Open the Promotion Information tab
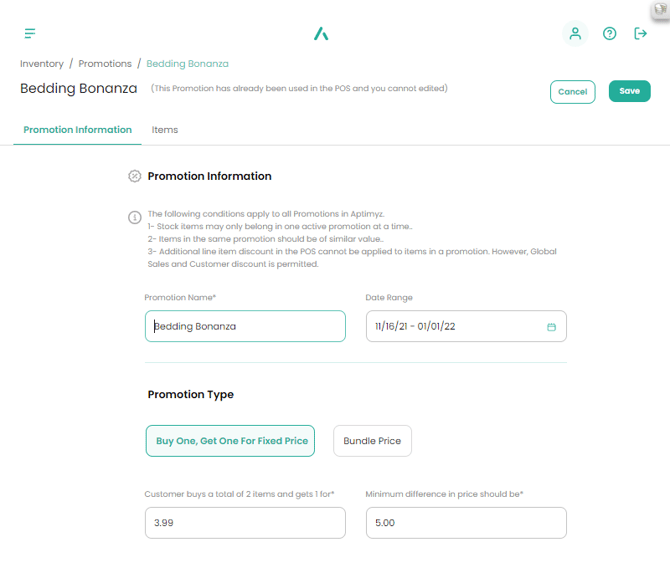 pos(77,130)
